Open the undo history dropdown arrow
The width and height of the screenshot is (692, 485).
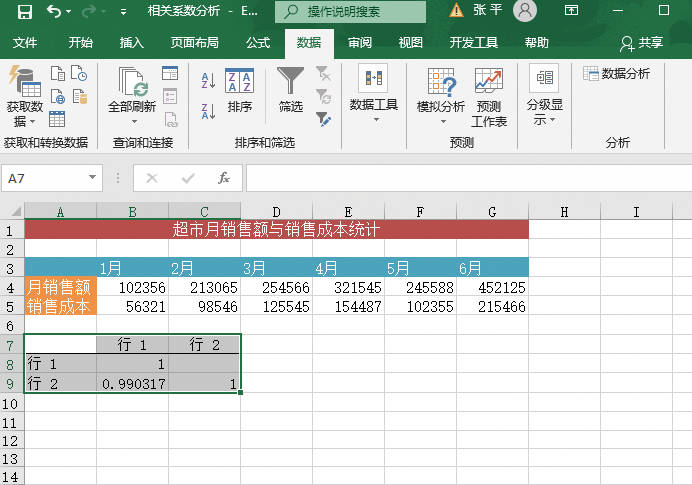(x=68, y=11)
